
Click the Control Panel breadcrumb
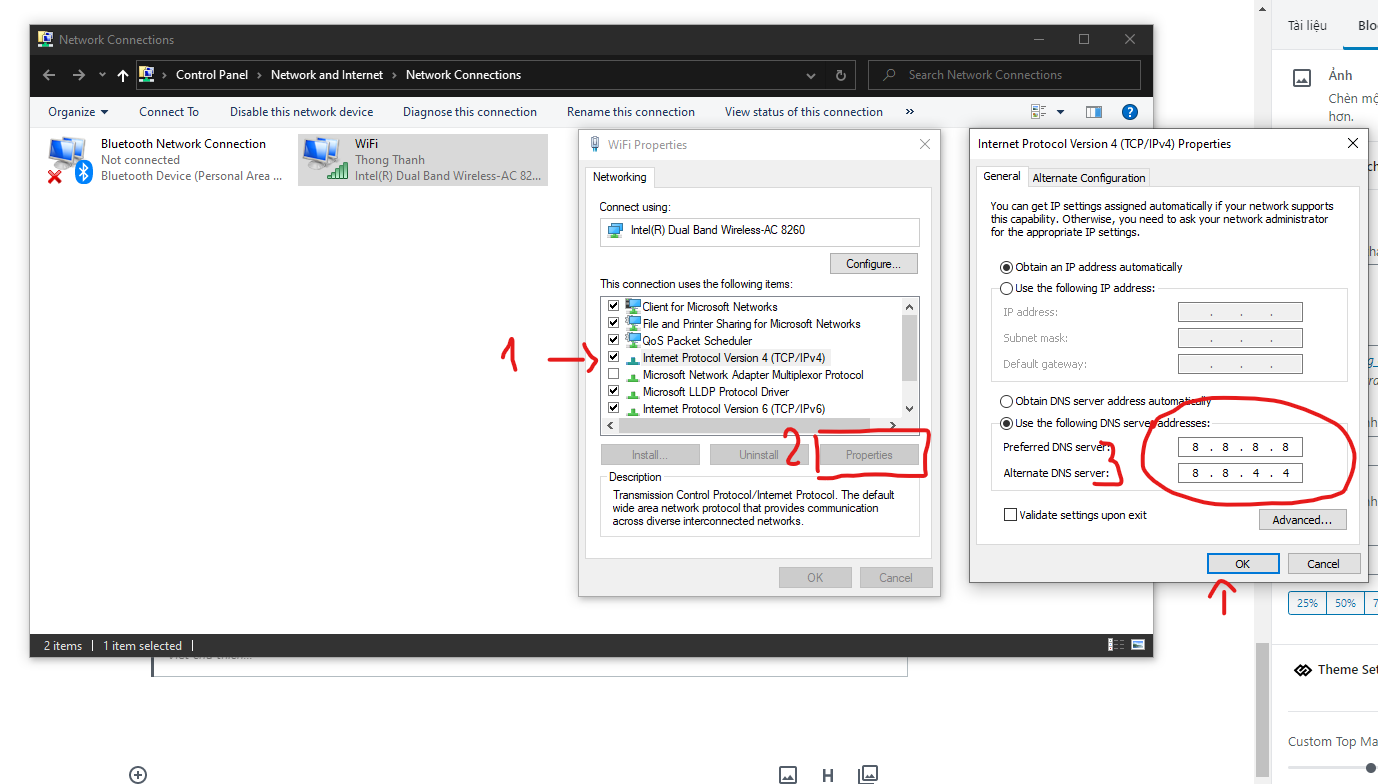coord(212,75)
